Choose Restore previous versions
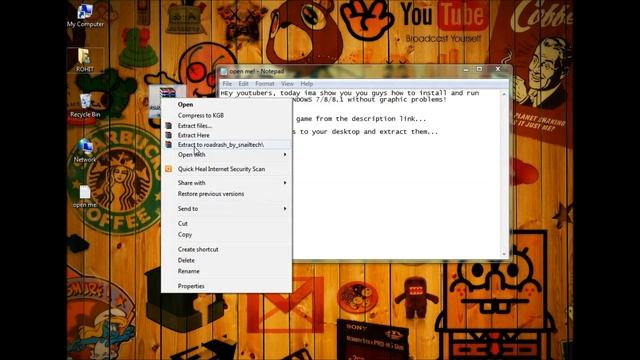 click(227, 194)
